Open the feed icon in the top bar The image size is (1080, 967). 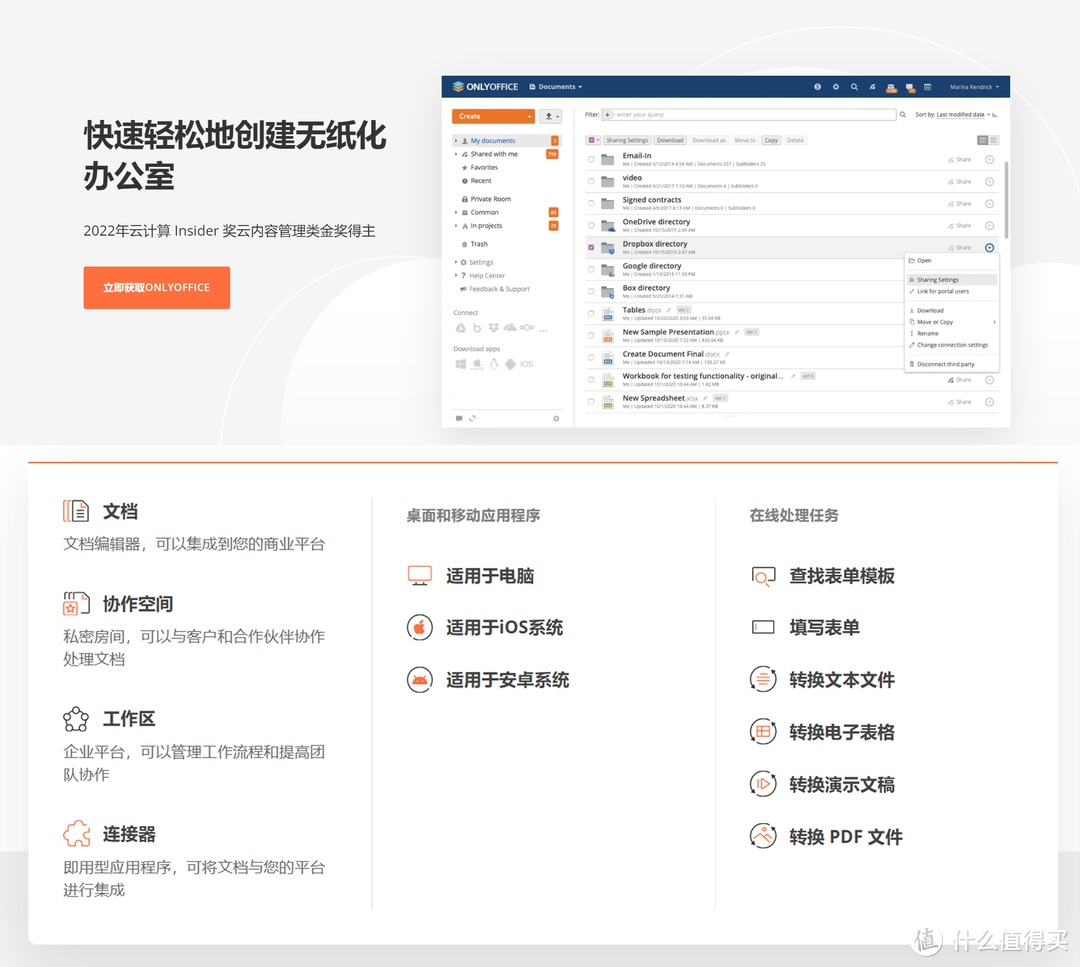click(872, 87)
